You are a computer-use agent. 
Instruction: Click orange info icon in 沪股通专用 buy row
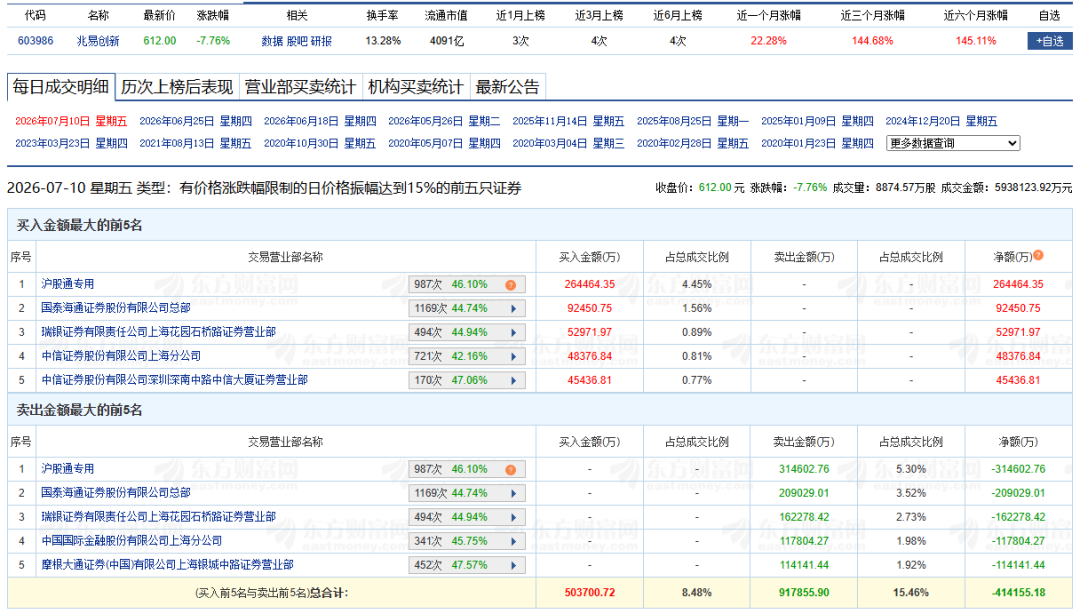click(x=510, y=285)
